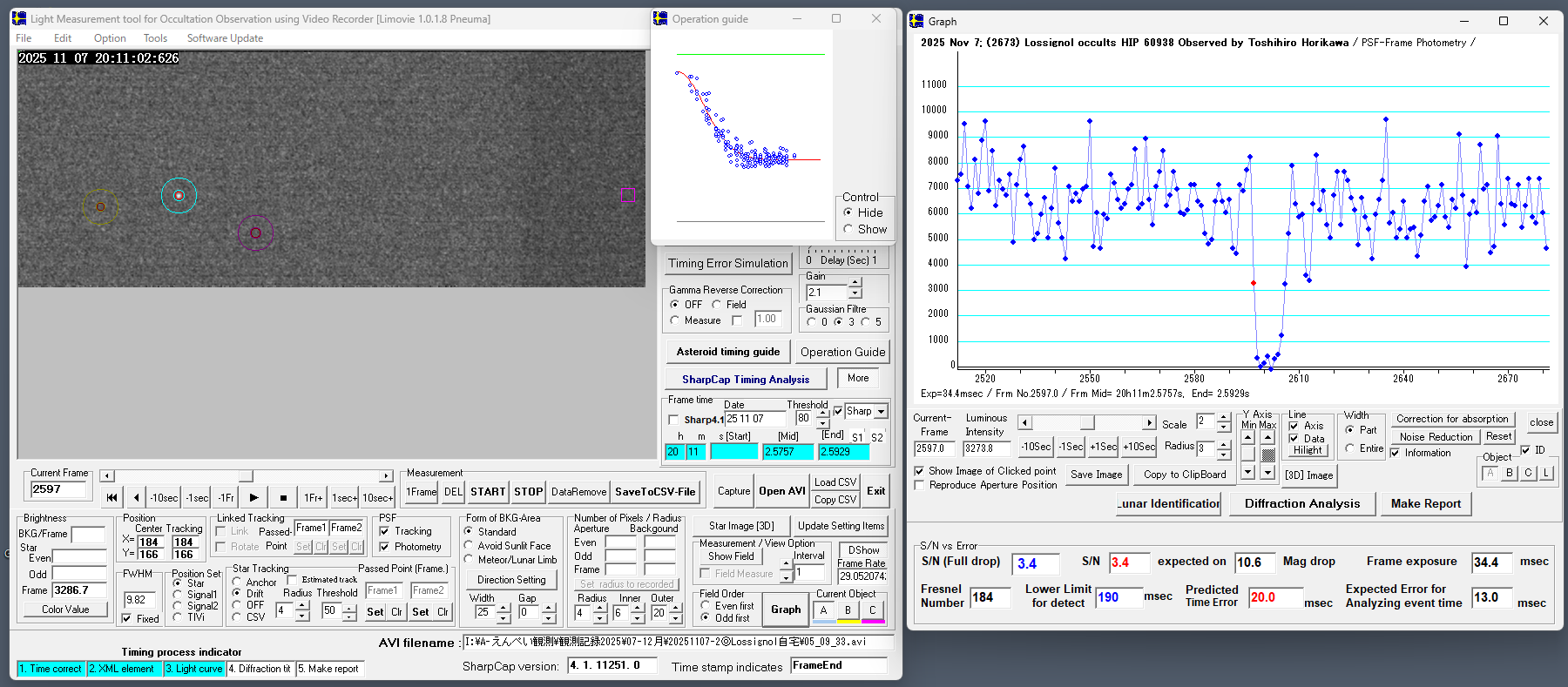Viewport: 1568px width, 687px height.
Task: Select current object B swatch
Action: point(848,610)
